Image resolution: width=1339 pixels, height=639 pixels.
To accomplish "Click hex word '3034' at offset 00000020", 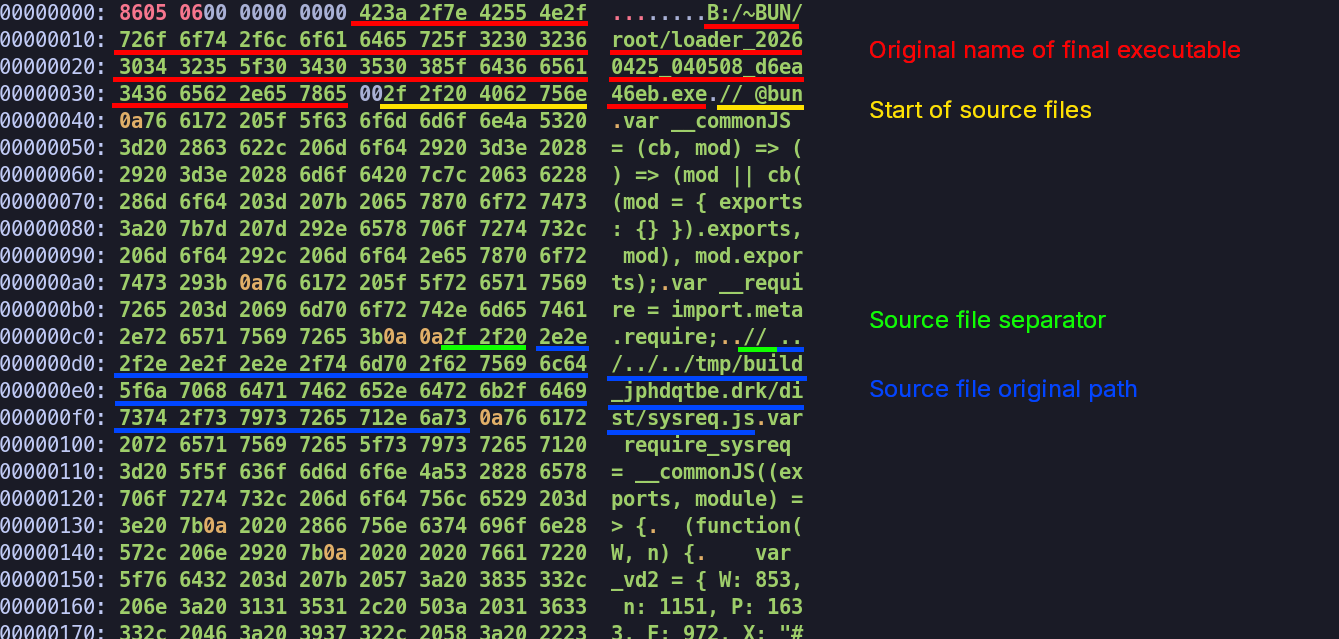I will point(143,67).
